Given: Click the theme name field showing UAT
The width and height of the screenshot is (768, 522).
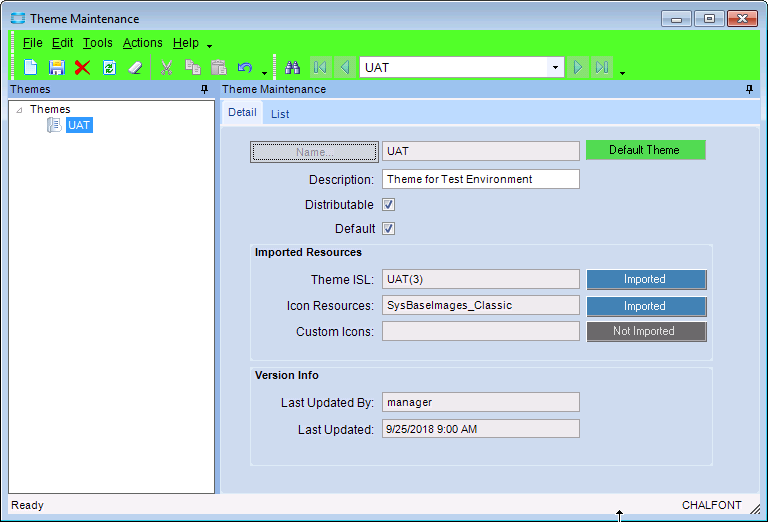Looking at the screenshot, I should point(480,151).
